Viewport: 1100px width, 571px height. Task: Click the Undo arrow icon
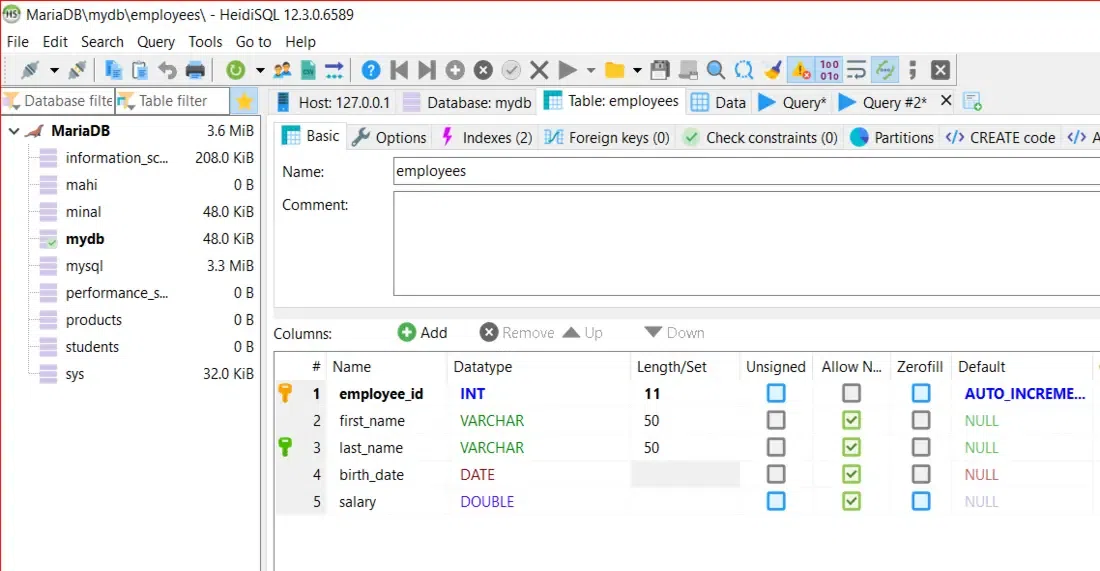[x=167, y=70]
